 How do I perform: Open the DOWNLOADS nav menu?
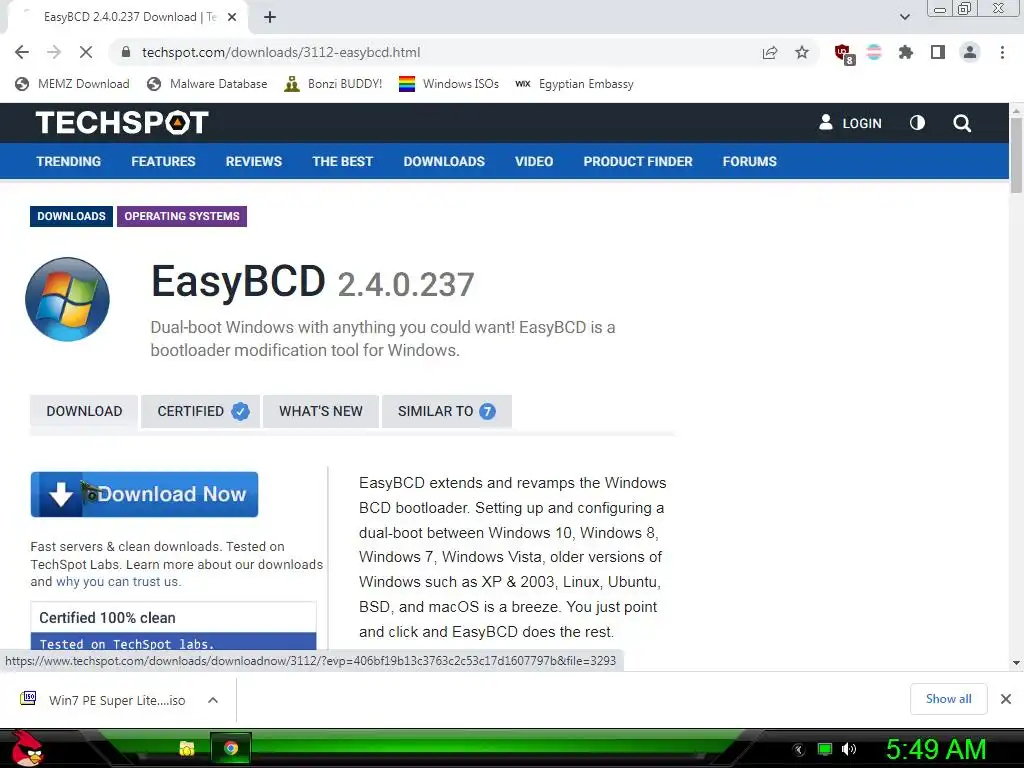444,161
